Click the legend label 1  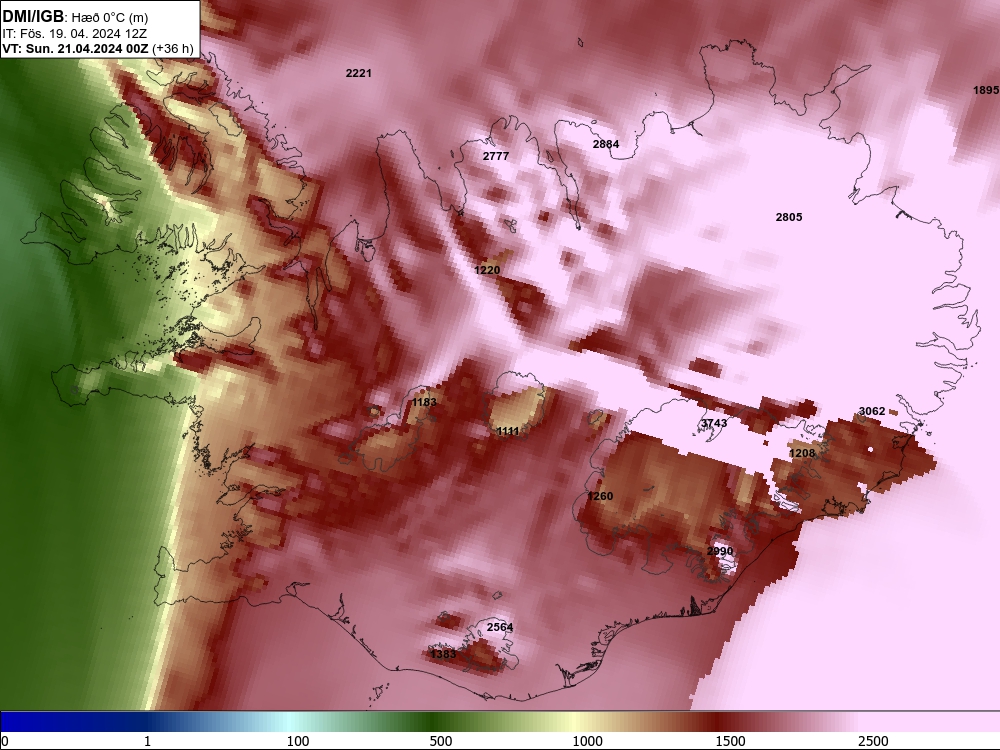(x=147, y=741)
